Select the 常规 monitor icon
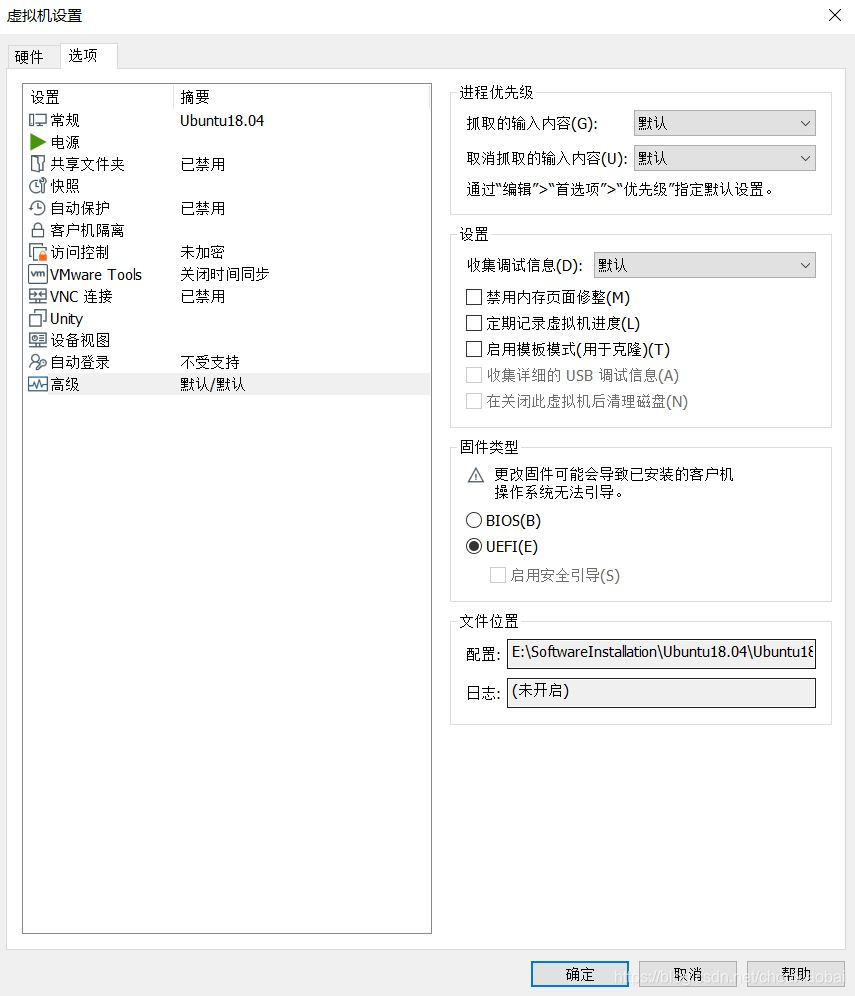The image size is (855, 996). coord(37,120)
